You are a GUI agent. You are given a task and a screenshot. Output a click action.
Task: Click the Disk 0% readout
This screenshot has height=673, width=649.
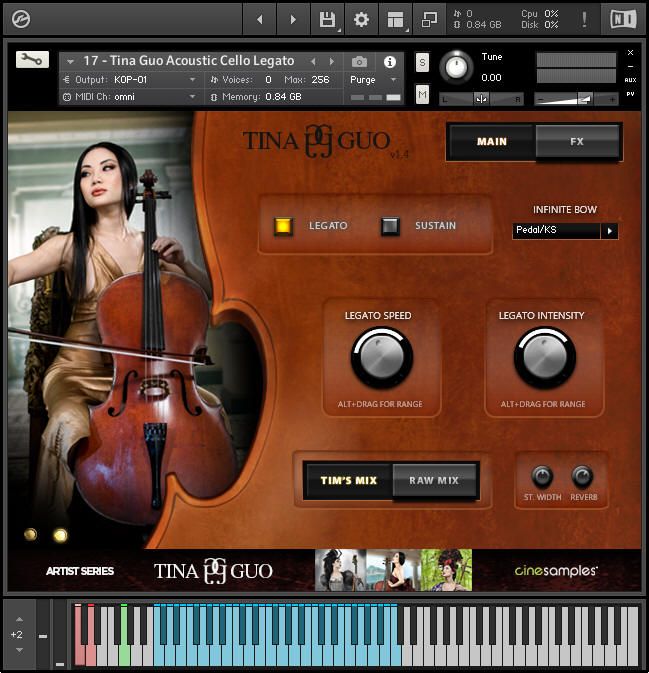540,25
